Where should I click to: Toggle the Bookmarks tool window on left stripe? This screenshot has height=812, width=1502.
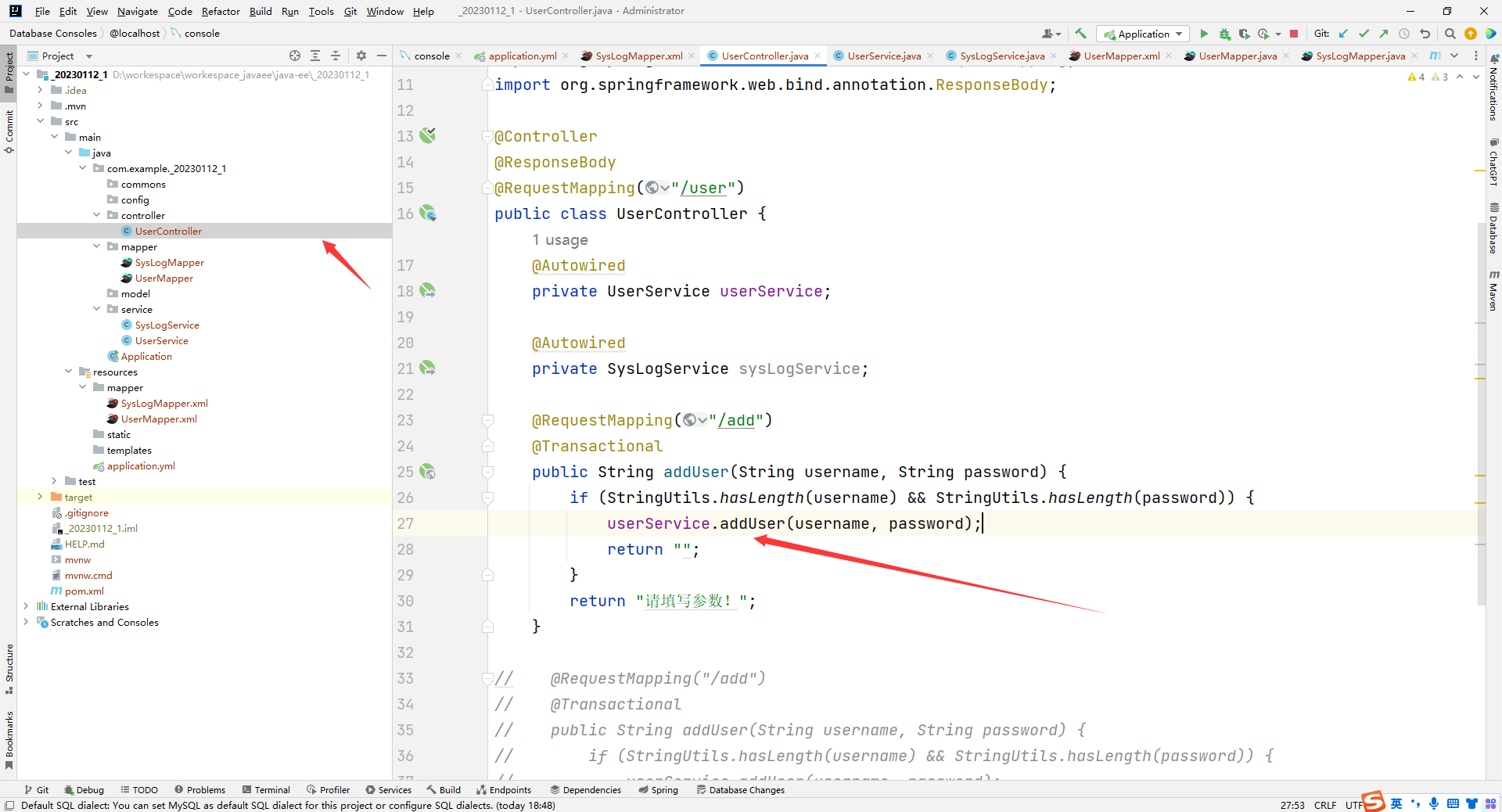(x=9, y=739)
